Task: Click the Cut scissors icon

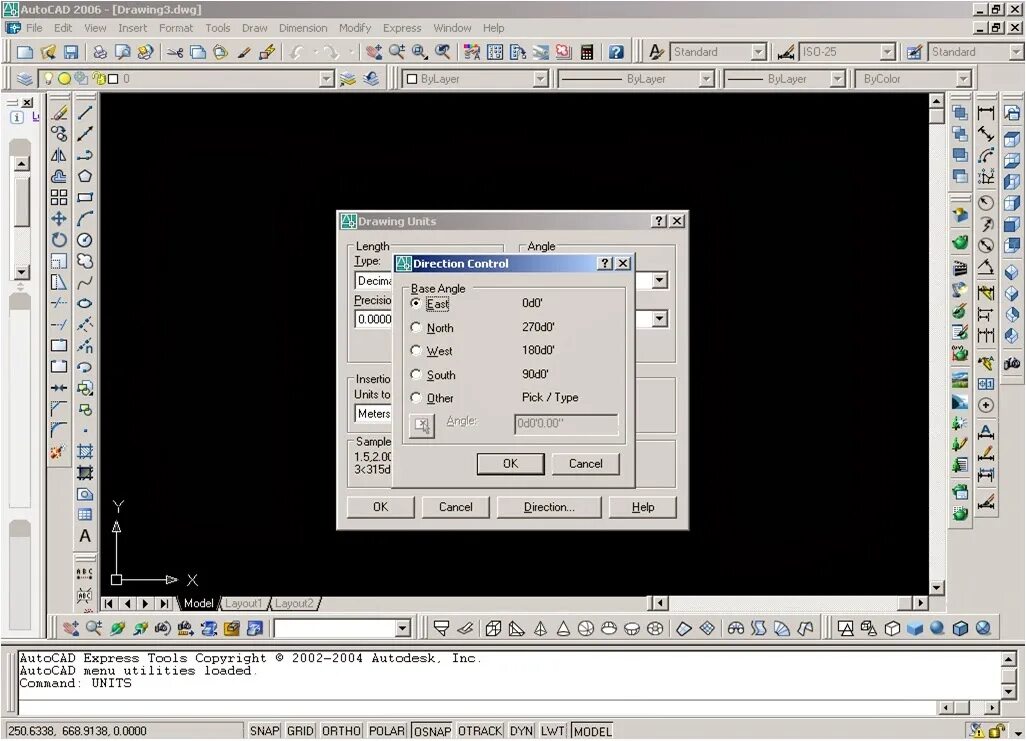Action: coord(175,52)
